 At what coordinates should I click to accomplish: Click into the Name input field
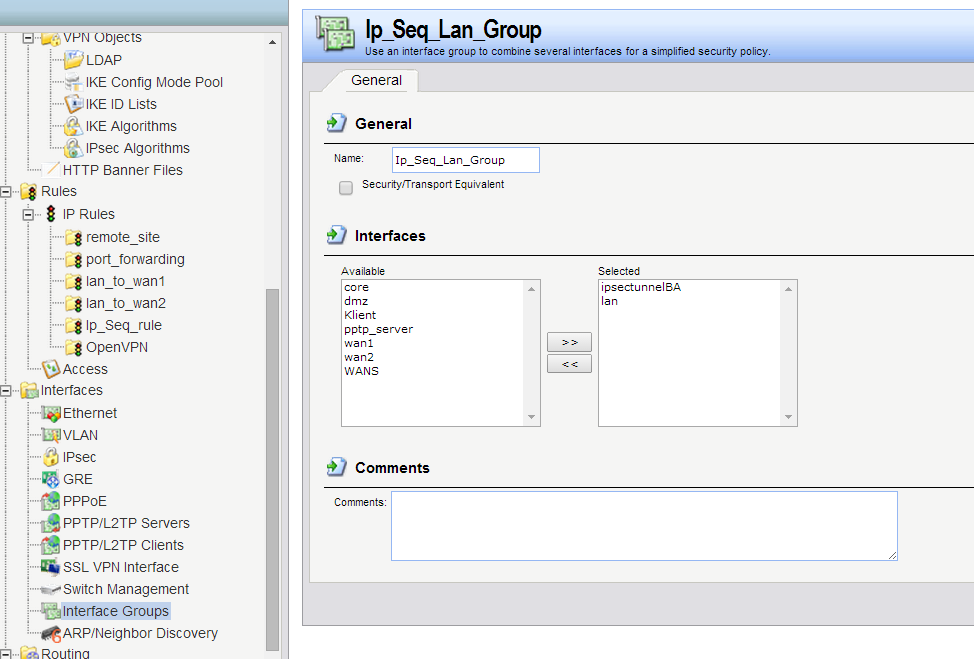pos(465,160)
